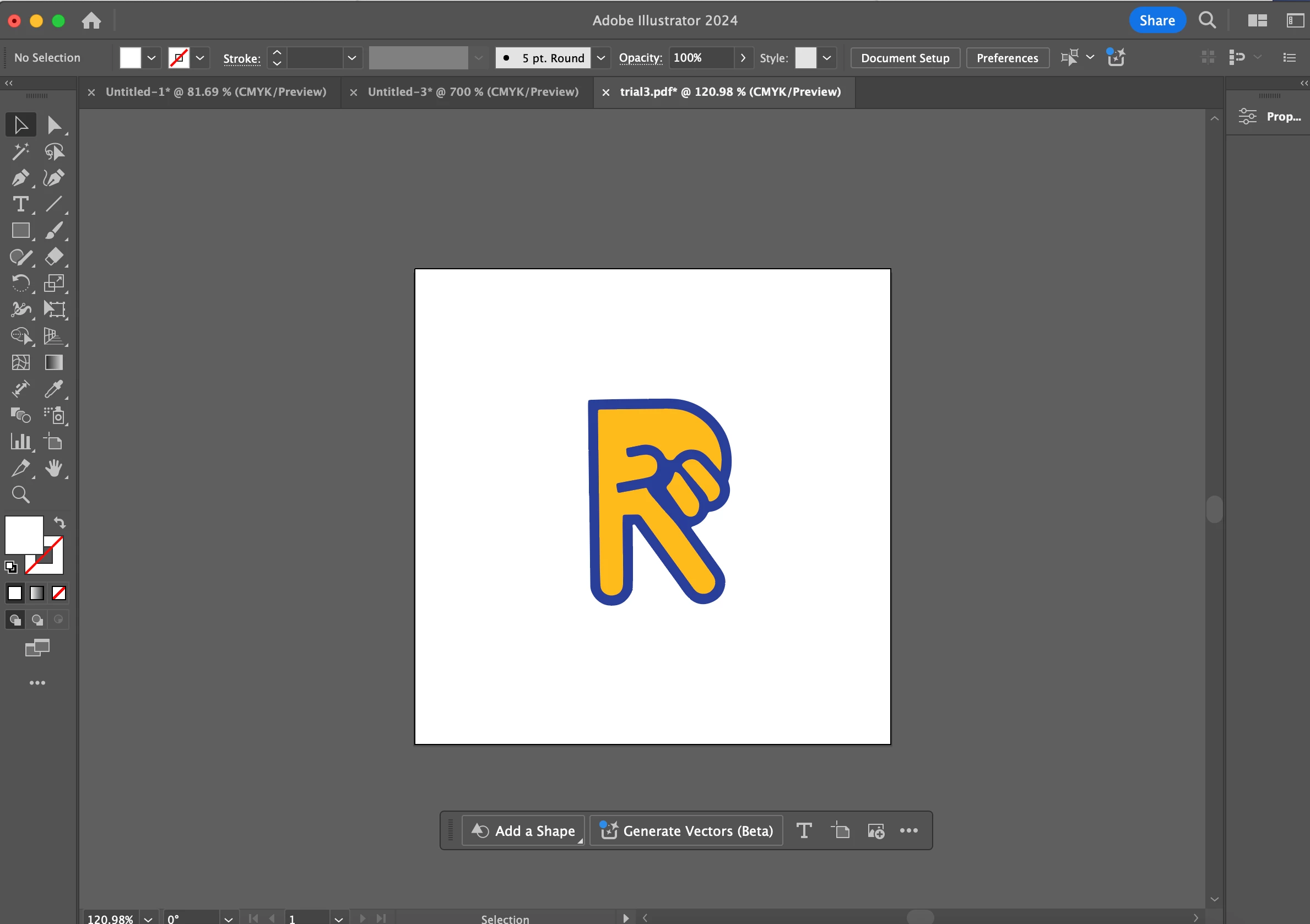Open the zoom level dropdown
Screen dimensions: 1310x924
tap(148, 919)
